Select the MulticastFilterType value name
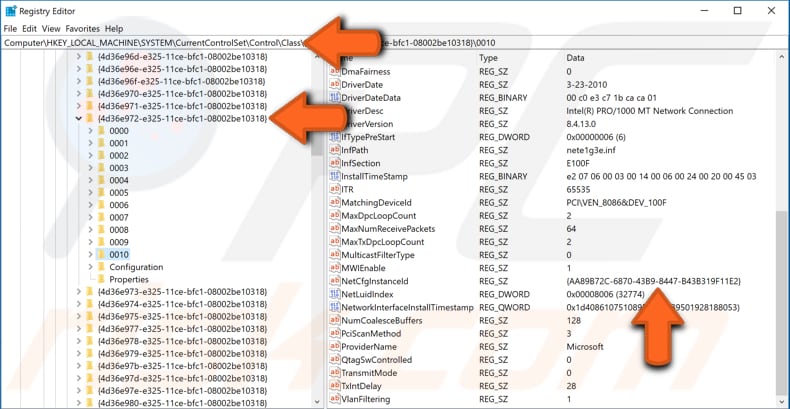 click(378, 255)
